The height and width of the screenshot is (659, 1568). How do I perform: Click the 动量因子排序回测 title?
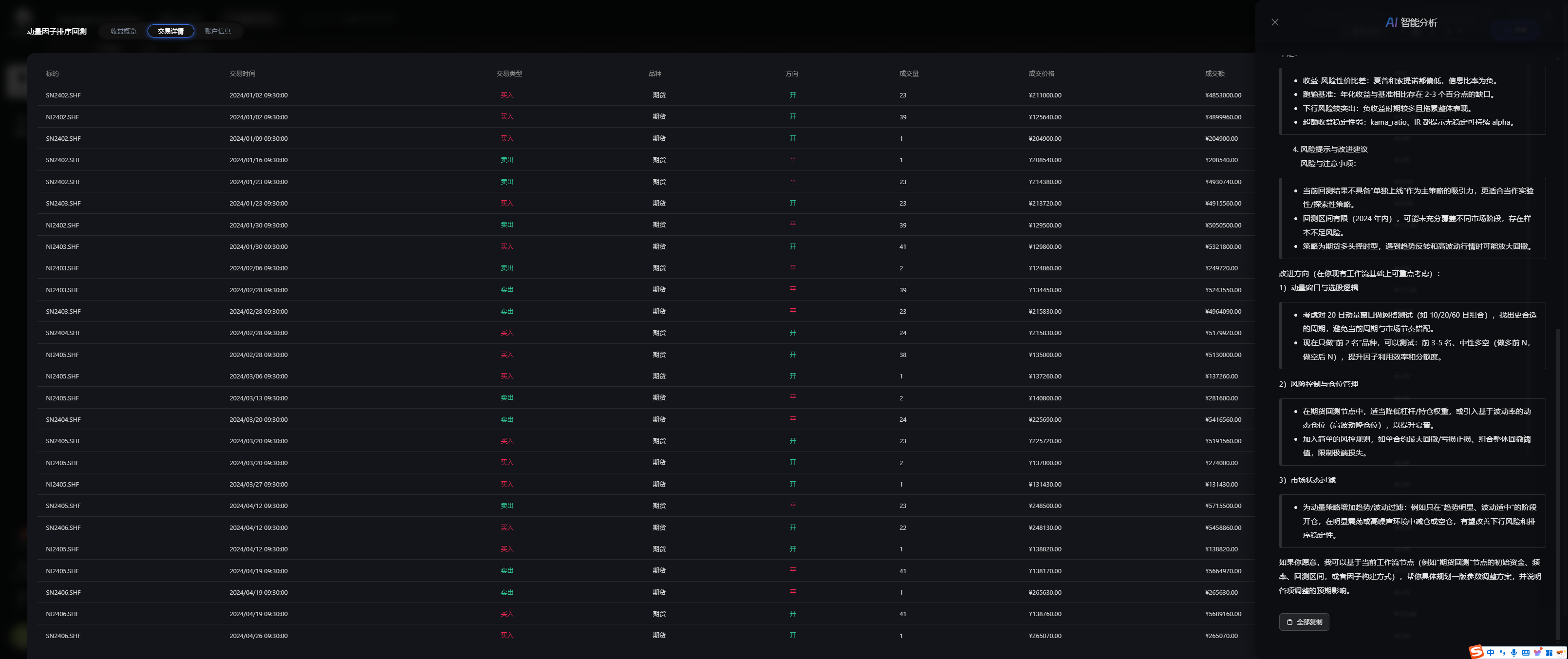pos(56,31)
